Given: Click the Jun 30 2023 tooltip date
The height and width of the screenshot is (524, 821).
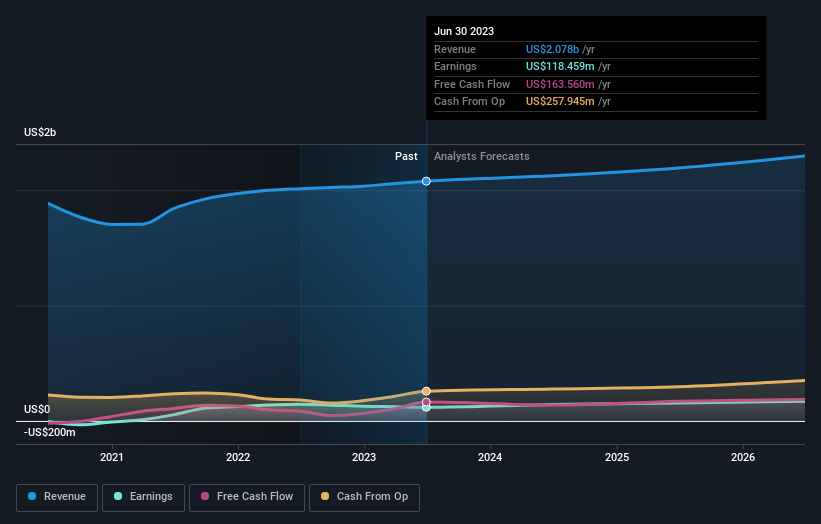Looking at the screenshot, I should [x=464, y=31].
